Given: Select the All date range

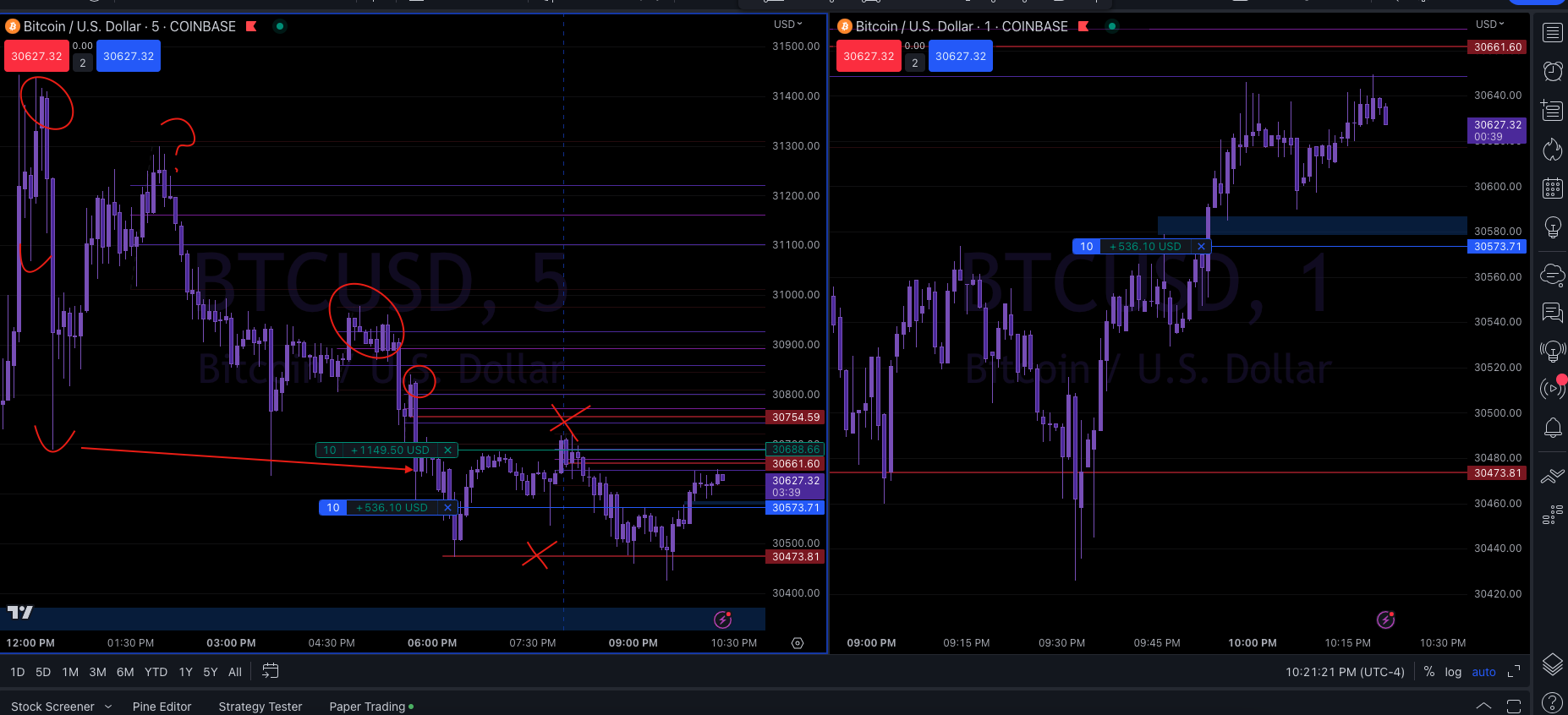Looking at the screenshot, I should 235,672.
